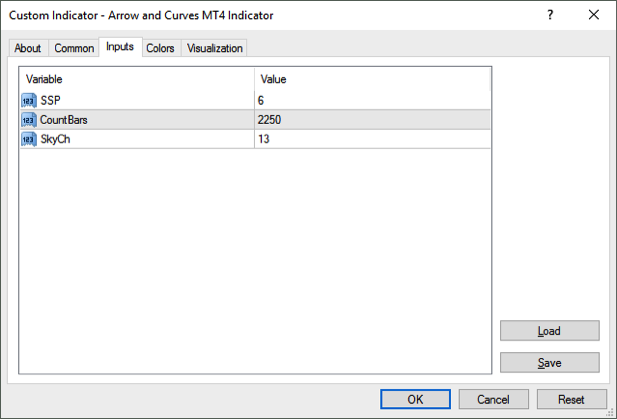This screenshot has width=617, height=420.
Task: Select the SkyCh variable name
Action: click(x=55, y=139)
